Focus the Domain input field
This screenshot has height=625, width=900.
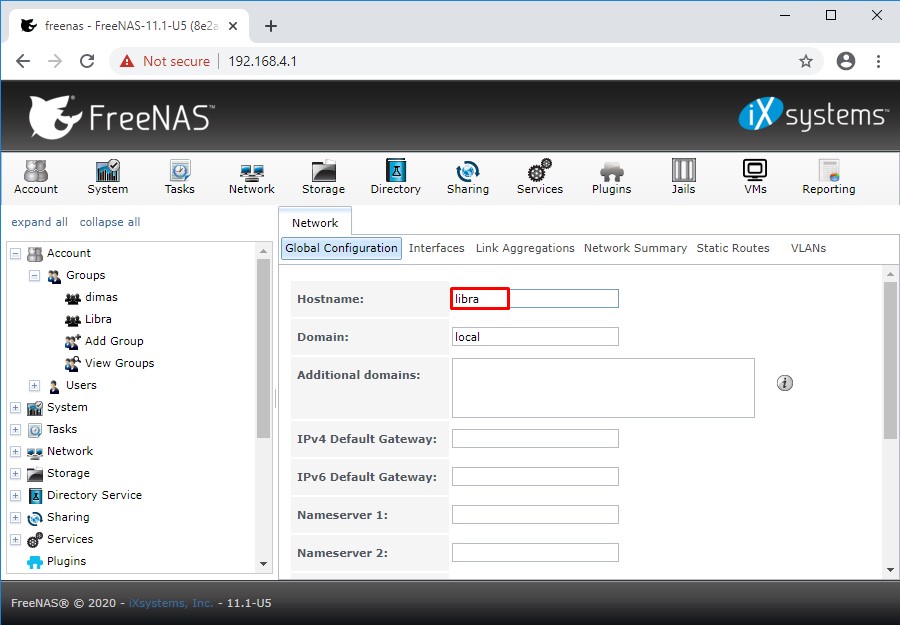(x=535, y=336)
